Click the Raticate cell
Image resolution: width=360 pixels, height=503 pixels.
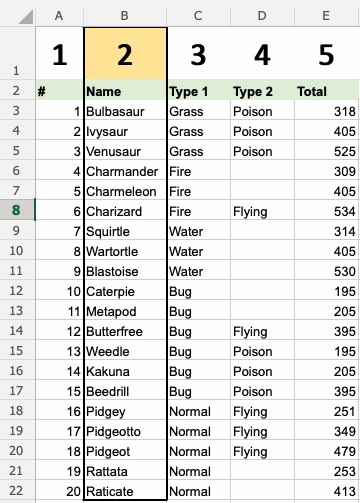(125, 490)
